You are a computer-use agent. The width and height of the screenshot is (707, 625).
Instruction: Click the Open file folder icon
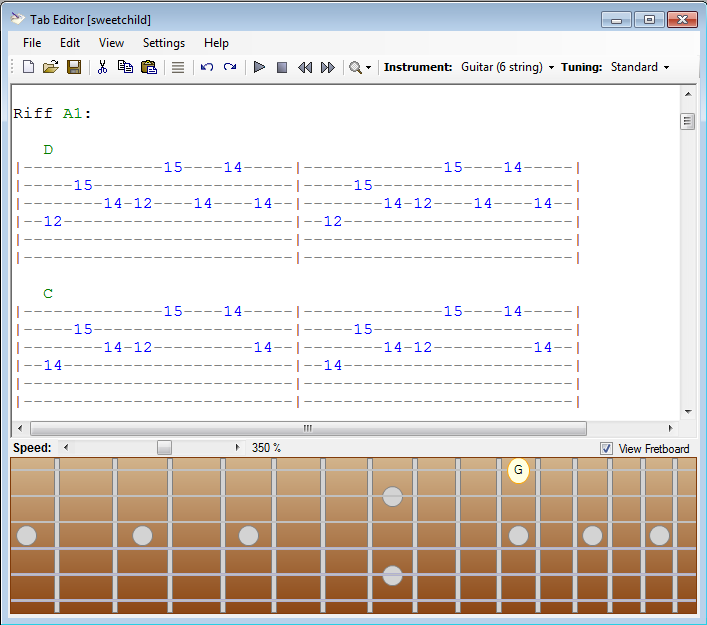tap(51, 67)
